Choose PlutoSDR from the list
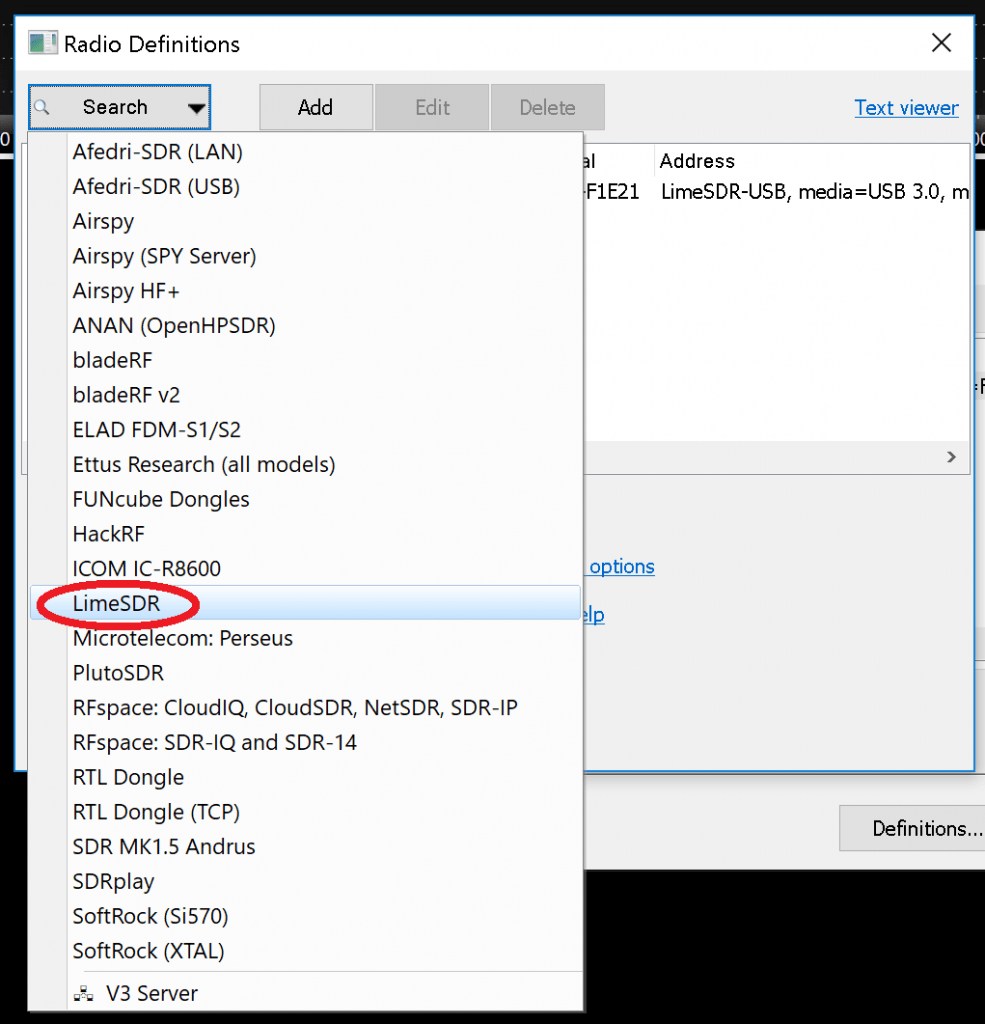 point(118,673)
